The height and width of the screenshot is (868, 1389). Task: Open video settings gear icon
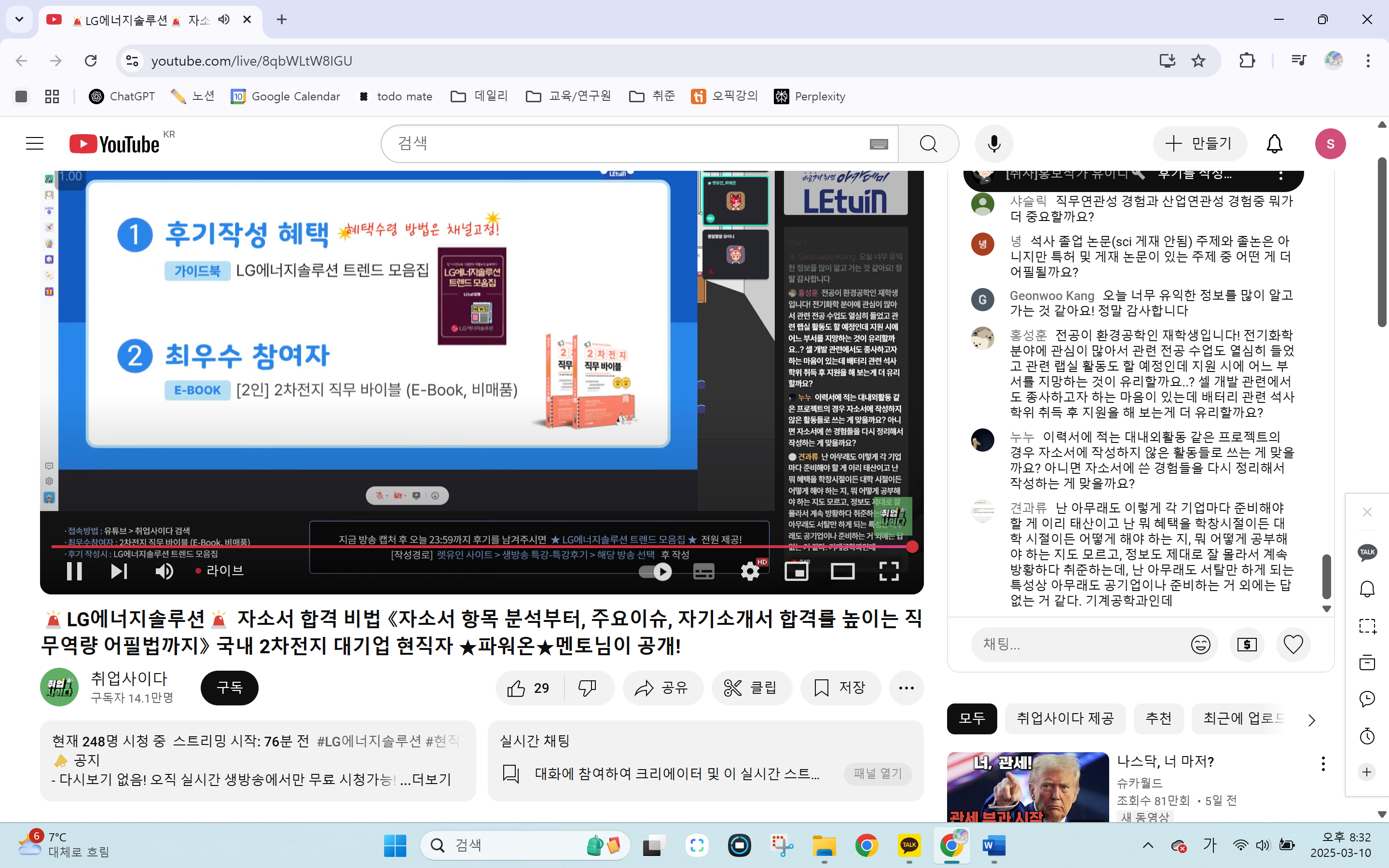click(x=750, y=571)
